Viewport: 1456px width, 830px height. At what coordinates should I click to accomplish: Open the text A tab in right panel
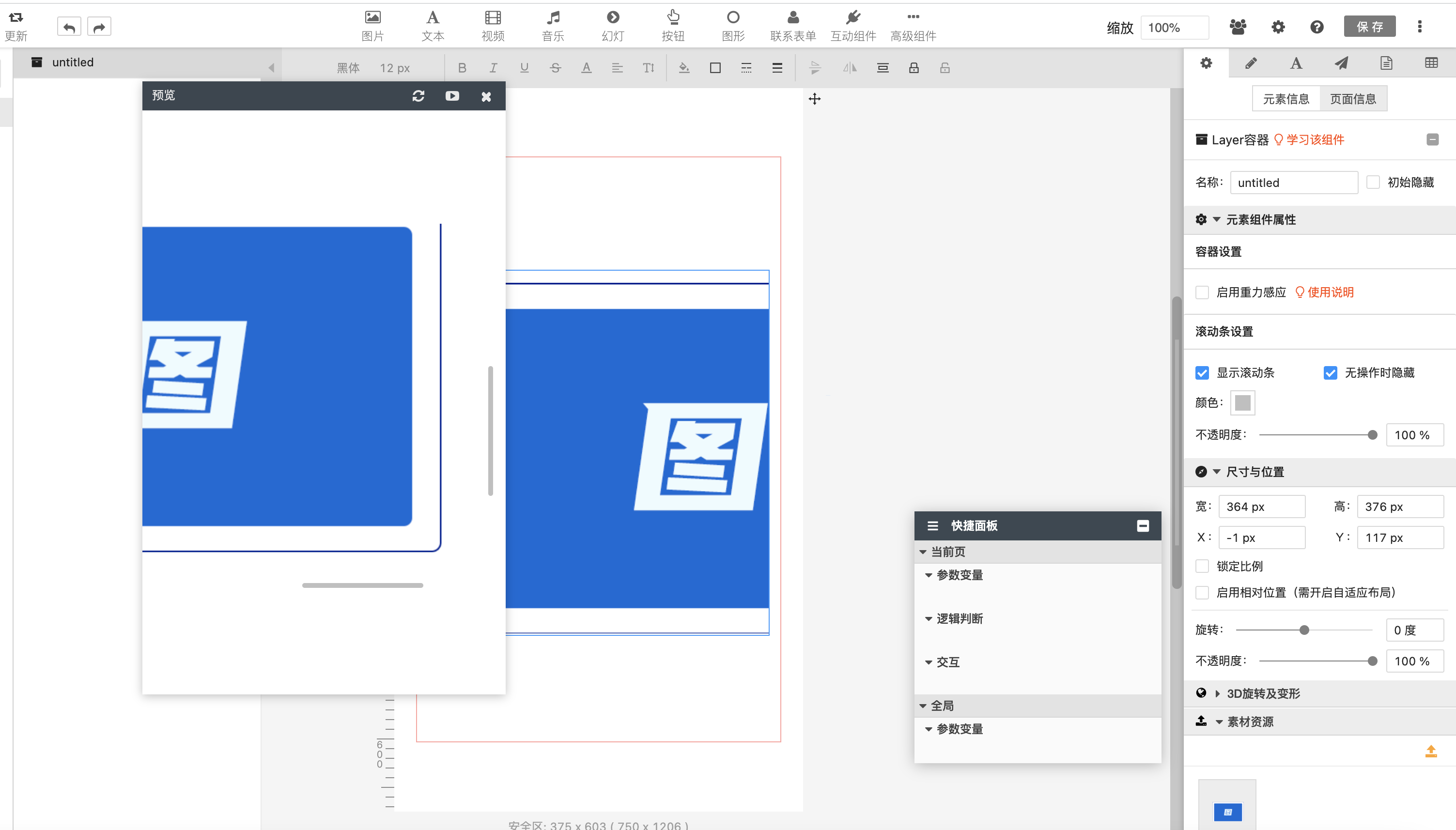point(1296,63)
